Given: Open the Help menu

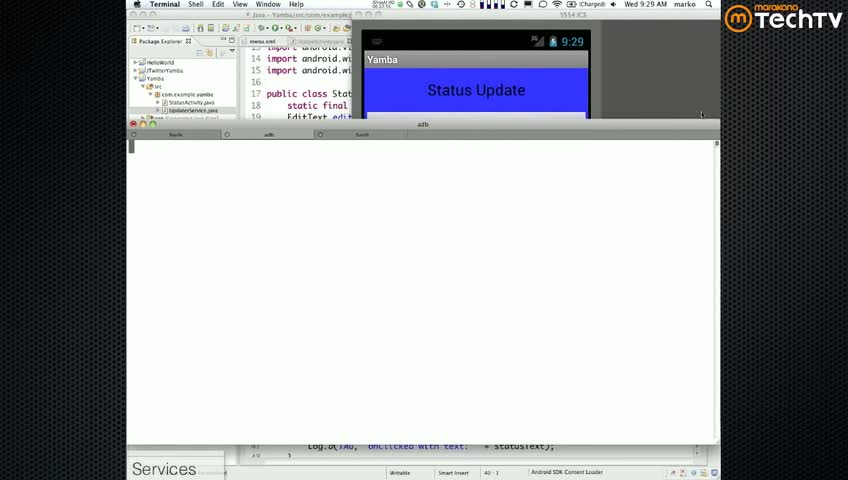Looking at the screenshot, I should coord(296,4).
